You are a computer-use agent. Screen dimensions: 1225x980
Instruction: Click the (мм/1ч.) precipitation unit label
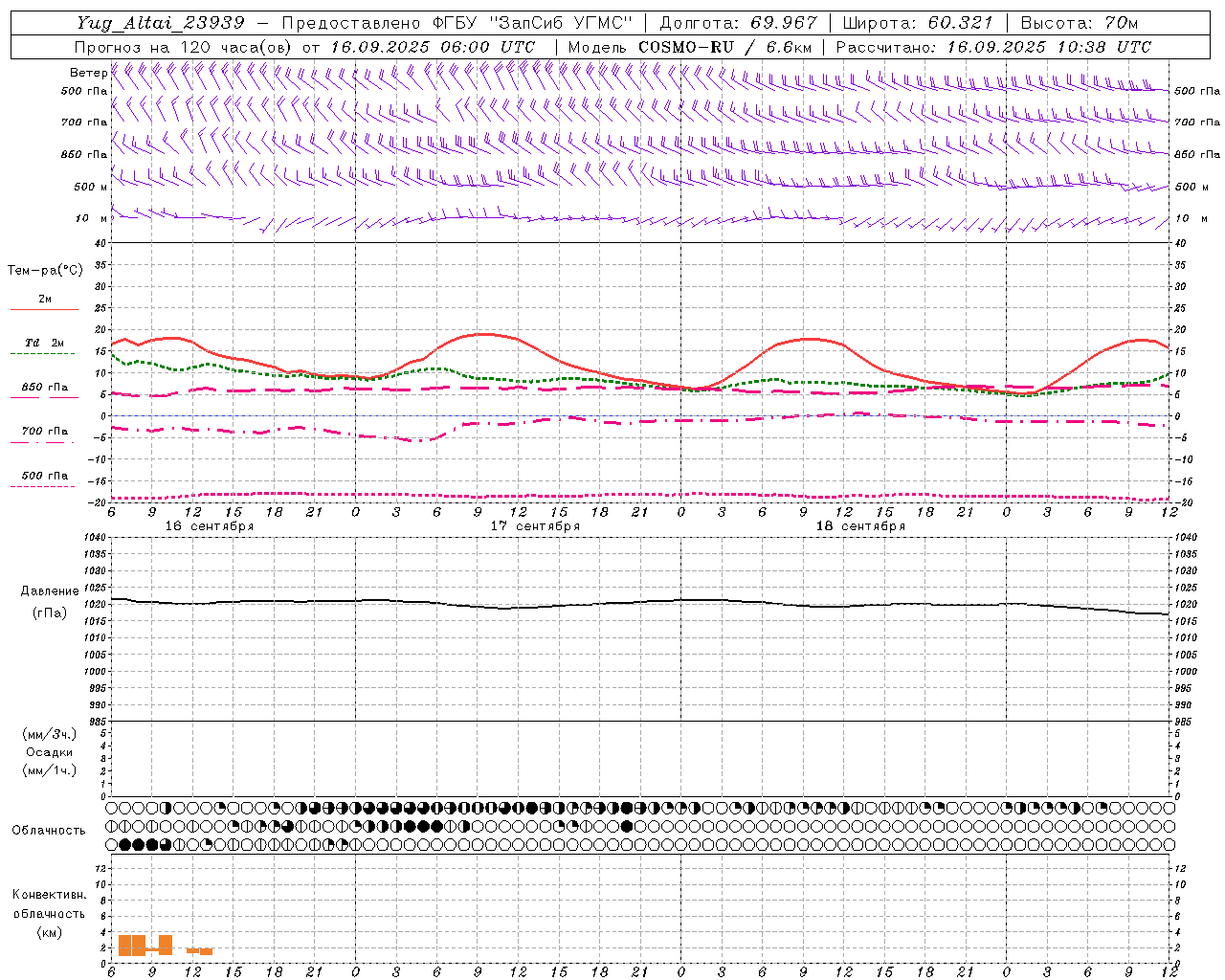[49, 770]
